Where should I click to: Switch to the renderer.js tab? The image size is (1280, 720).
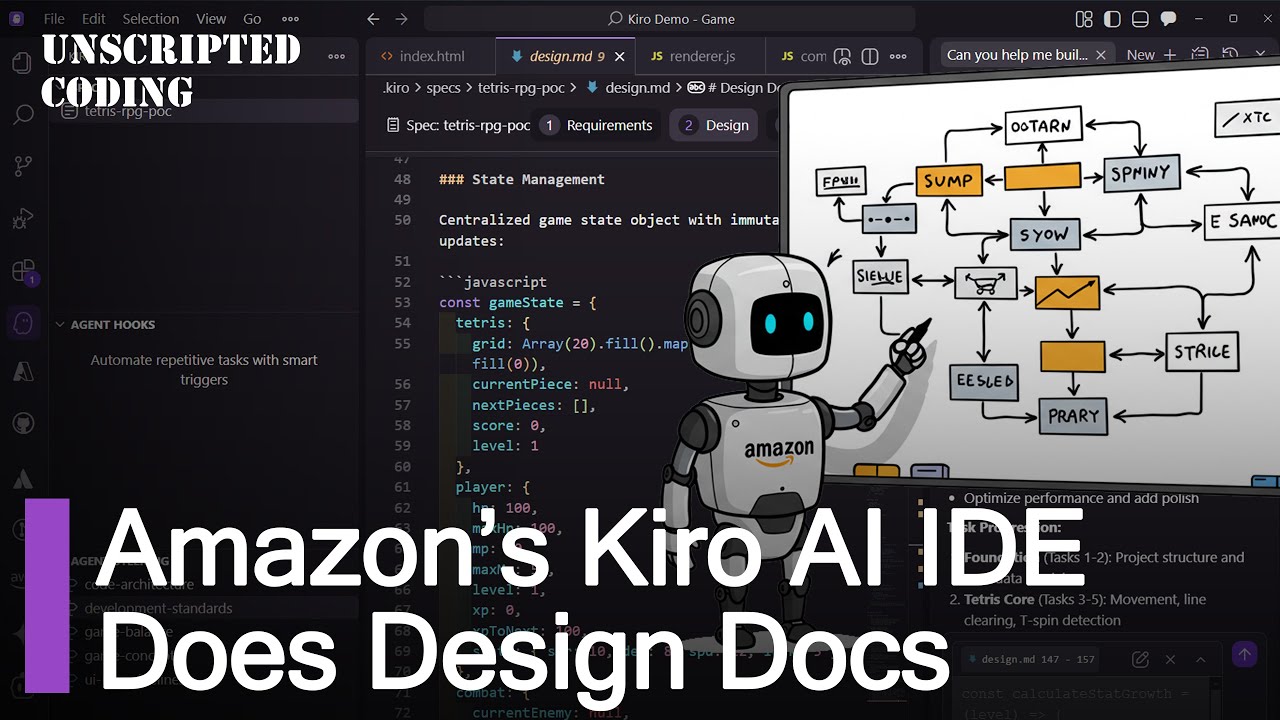click(x=702, y=56)
